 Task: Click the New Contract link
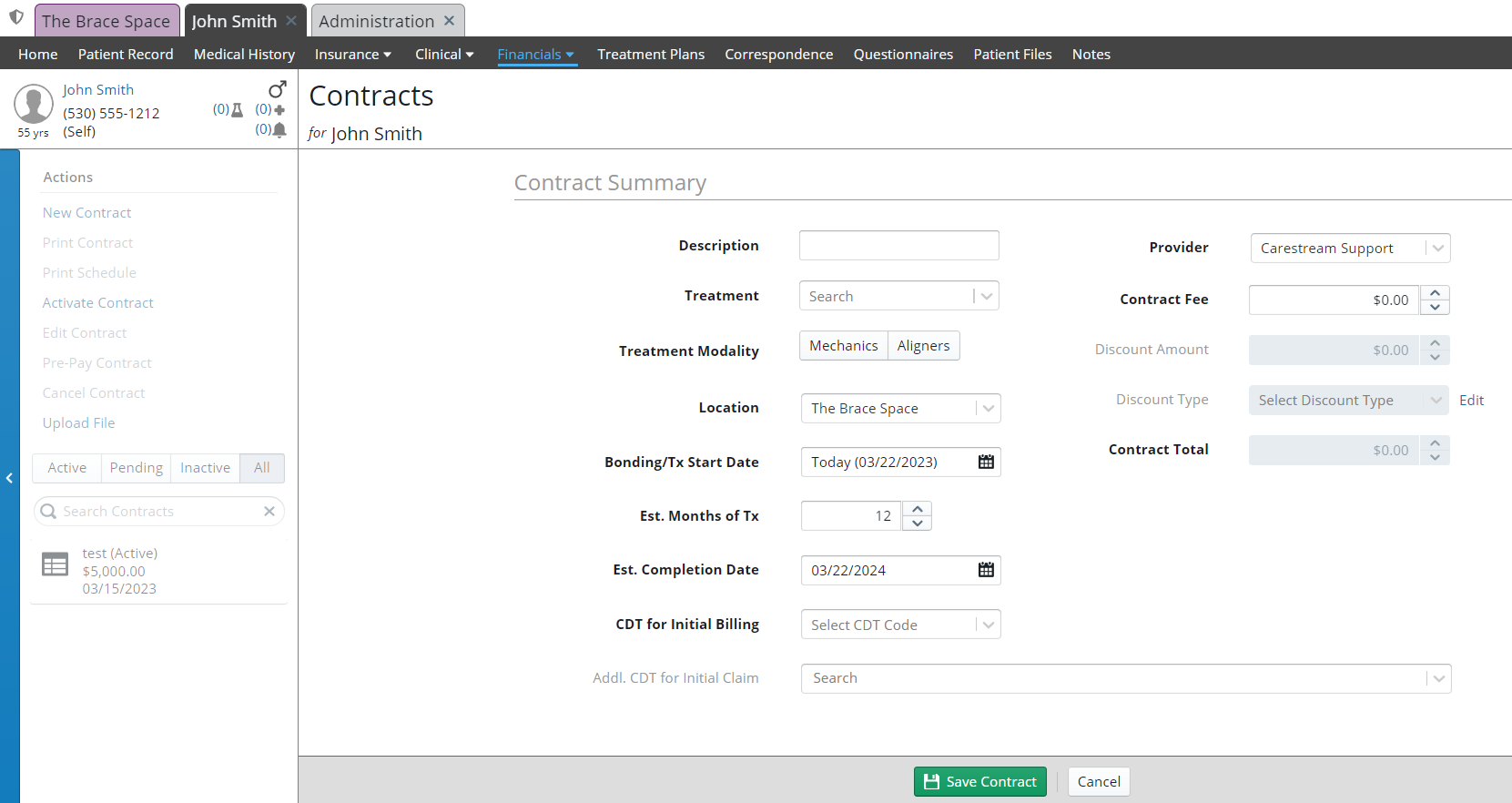pyautogui.click(x=86, y=213)
